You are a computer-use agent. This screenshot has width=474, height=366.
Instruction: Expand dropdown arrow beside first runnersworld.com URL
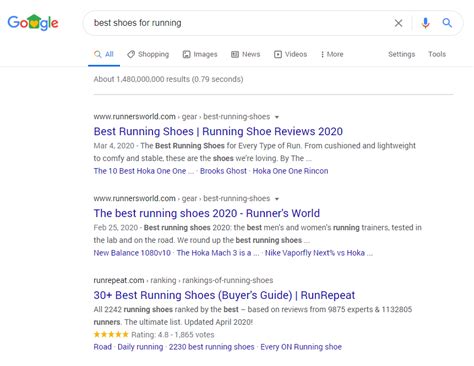[x=277, y=117]
